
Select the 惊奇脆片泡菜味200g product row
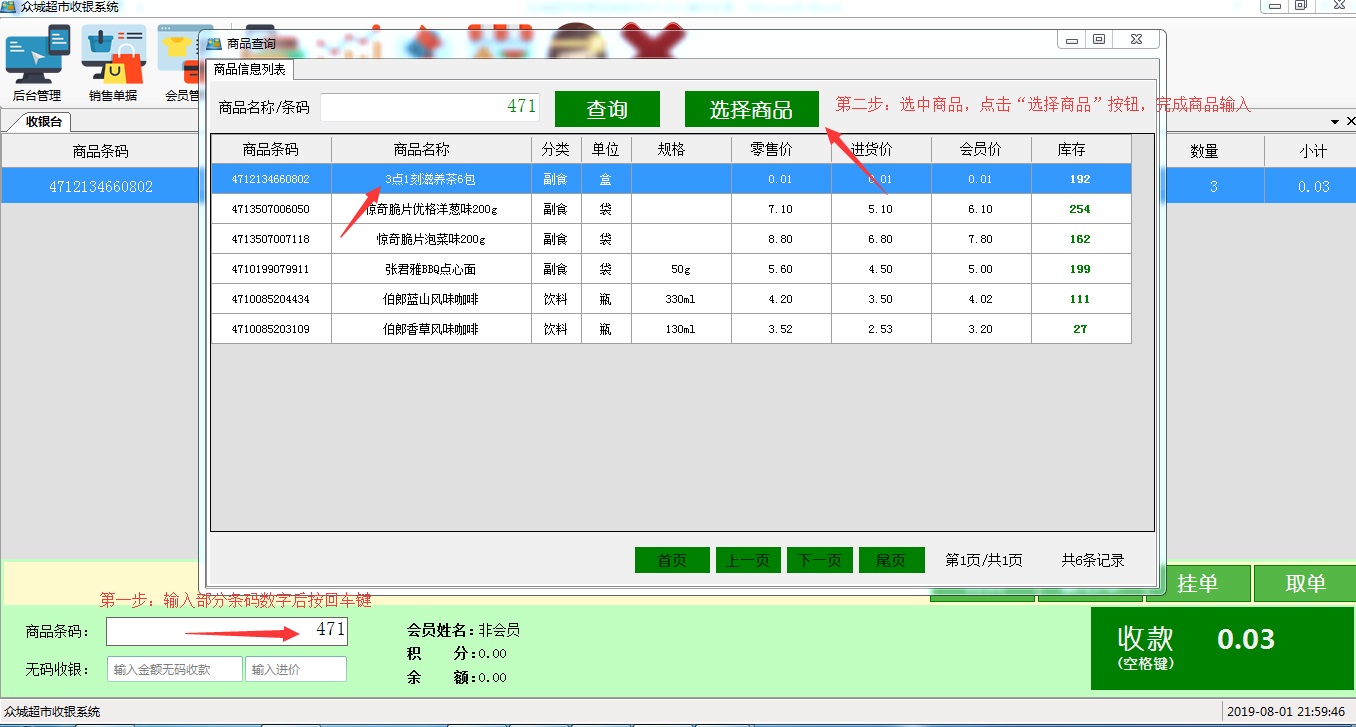(671, 239)
